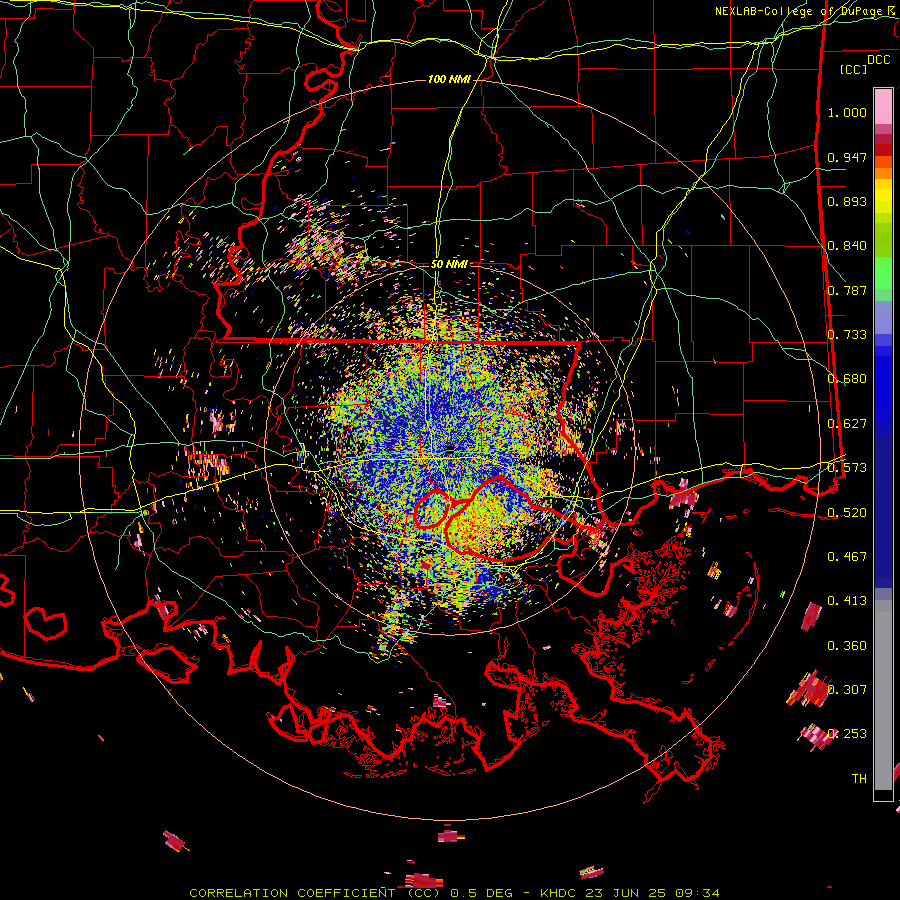Click the 50 NMI range ring label
The width and height of the screenshot is (900, 900).
click(x=449, y=264)
